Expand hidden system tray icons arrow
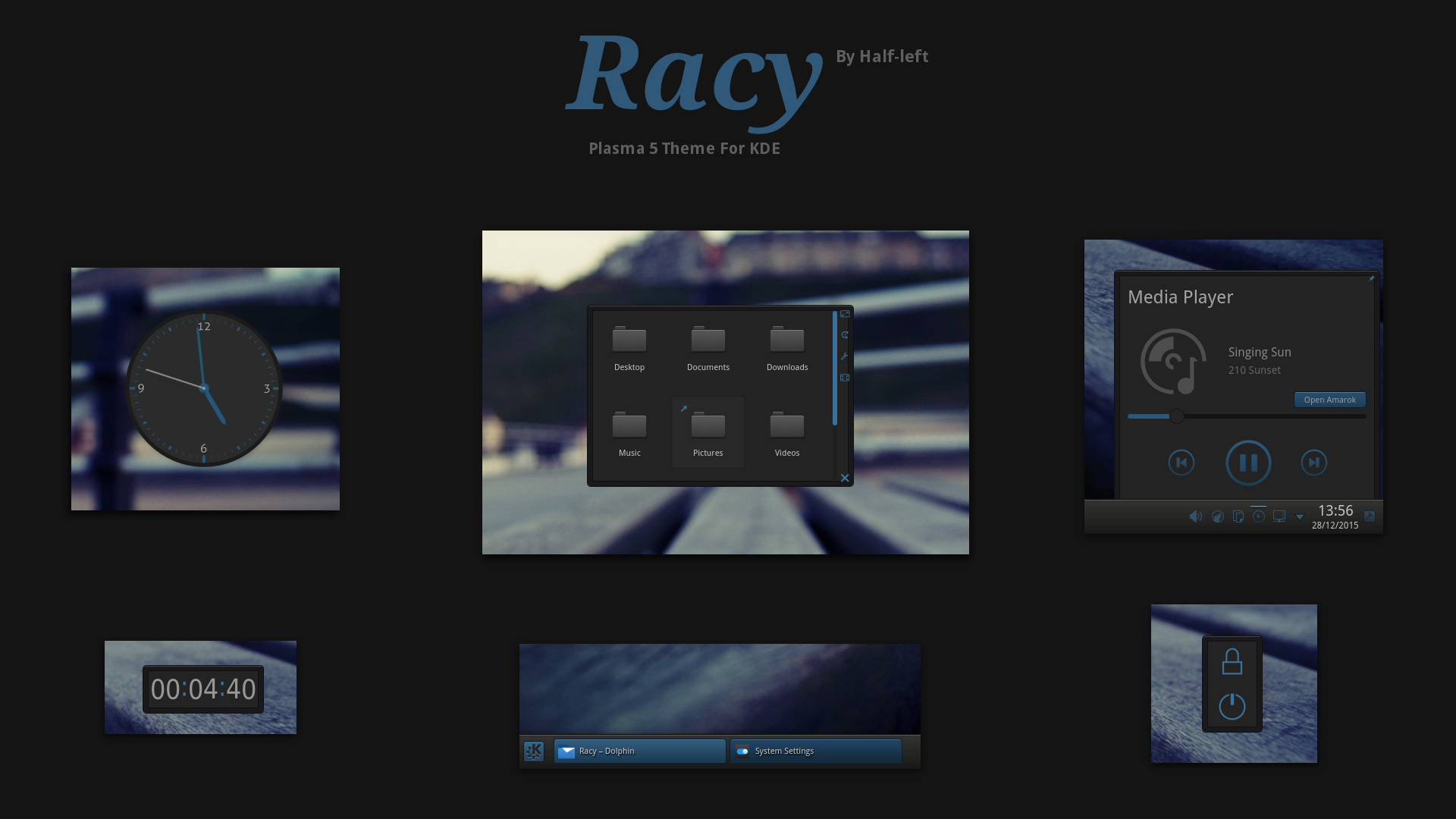The height and width of the screenshot is (819, 1456). pos(1300,517)
